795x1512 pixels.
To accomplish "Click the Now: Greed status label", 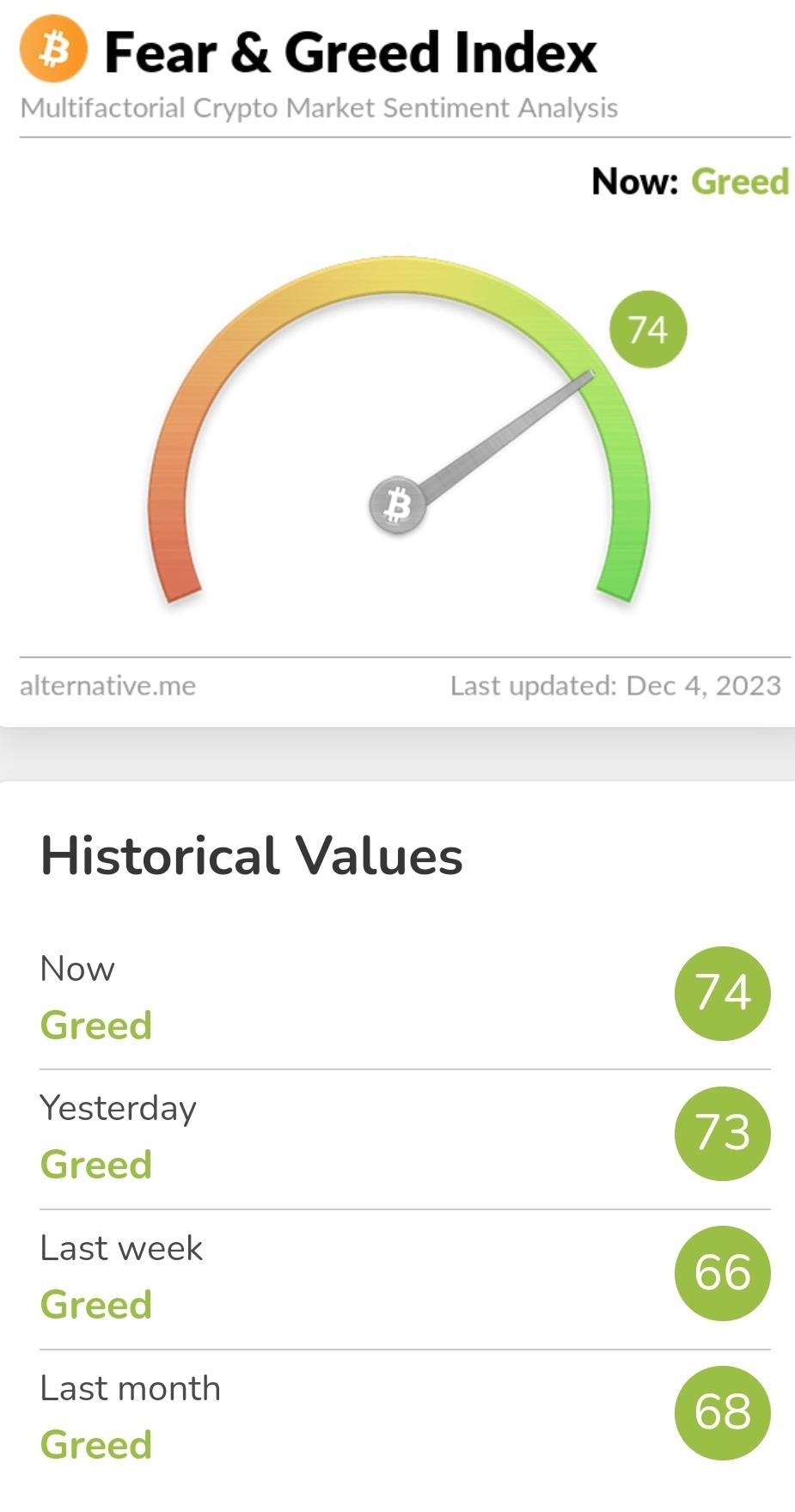I will click(690, 181).
